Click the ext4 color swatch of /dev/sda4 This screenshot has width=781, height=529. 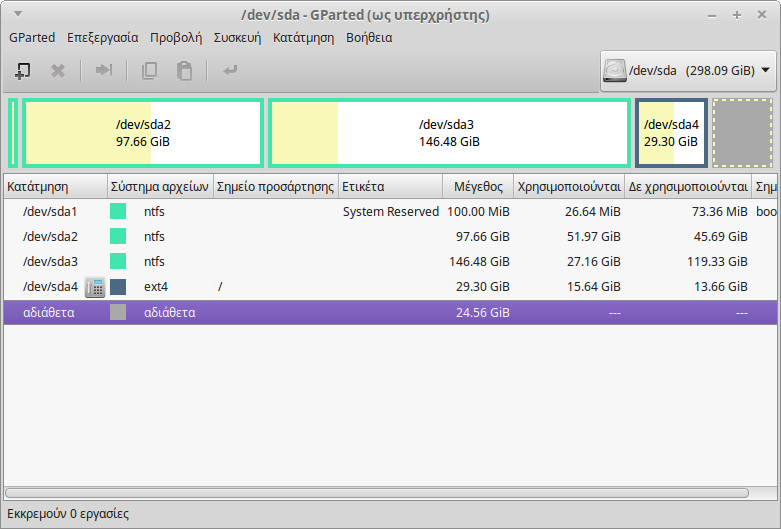pyautogui.click(x=118, y=287)
